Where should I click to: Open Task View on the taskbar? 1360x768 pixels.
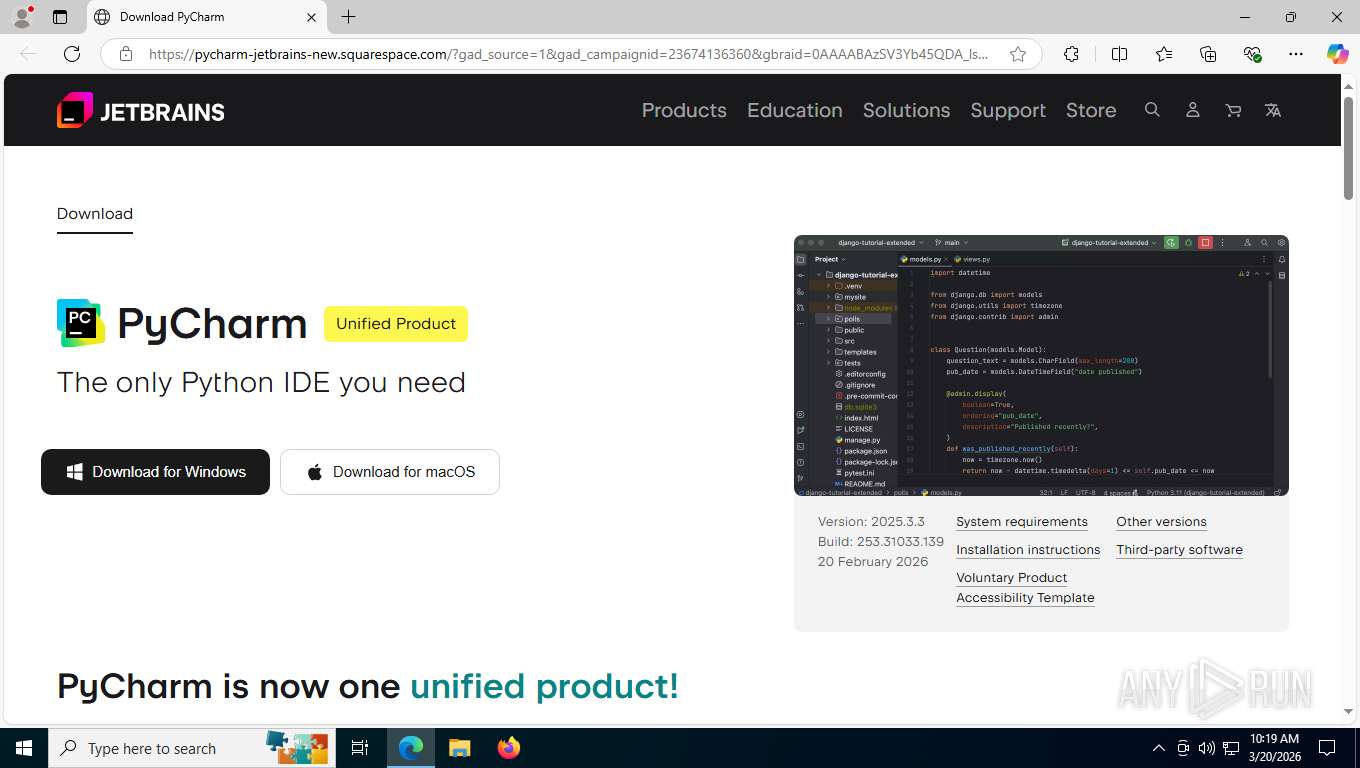[360, 748]
